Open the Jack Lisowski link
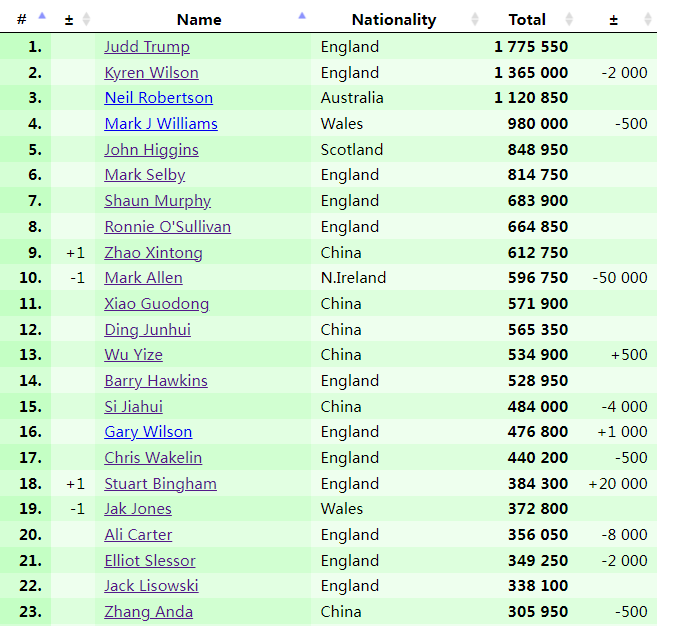The image size is (682, 626). click(151, 586)
